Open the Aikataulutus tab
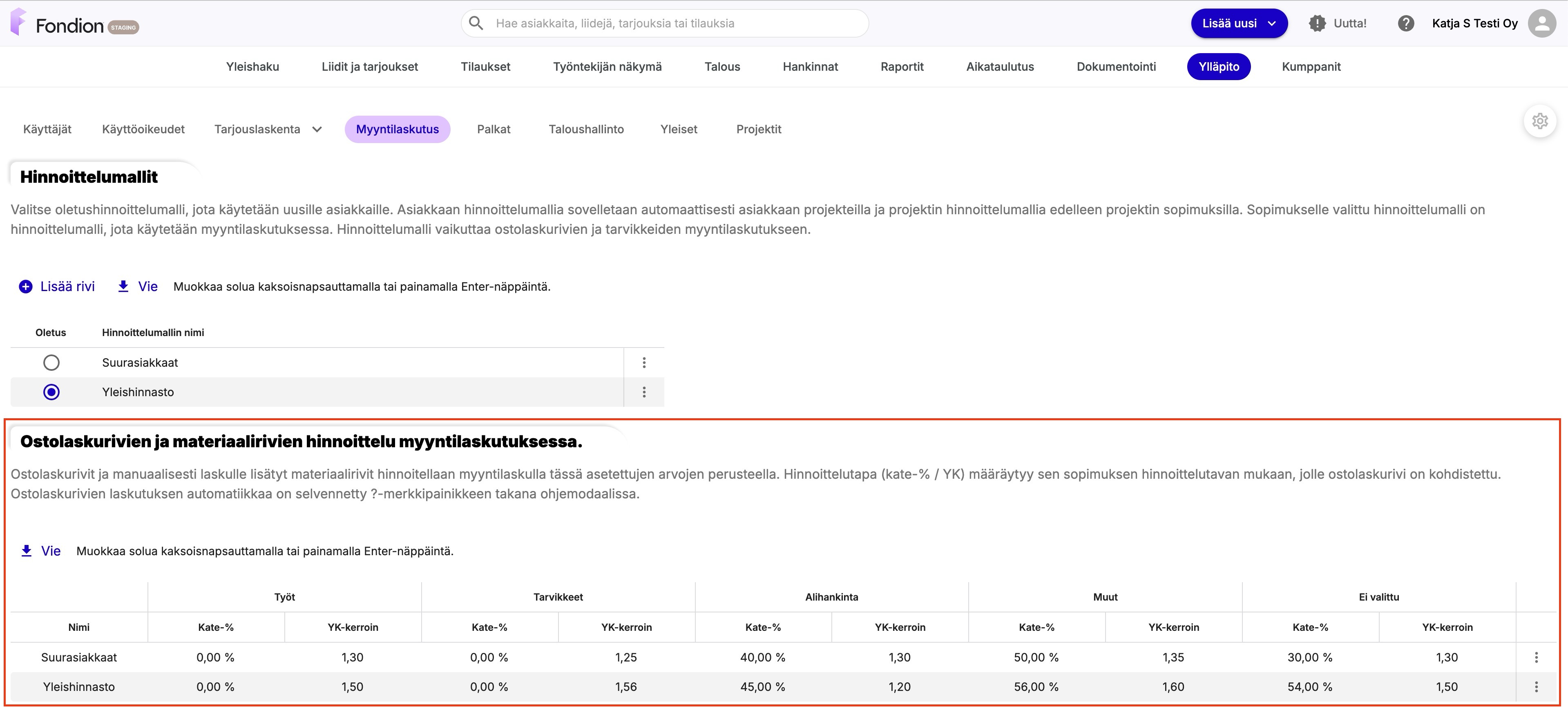 pos(999,66)
